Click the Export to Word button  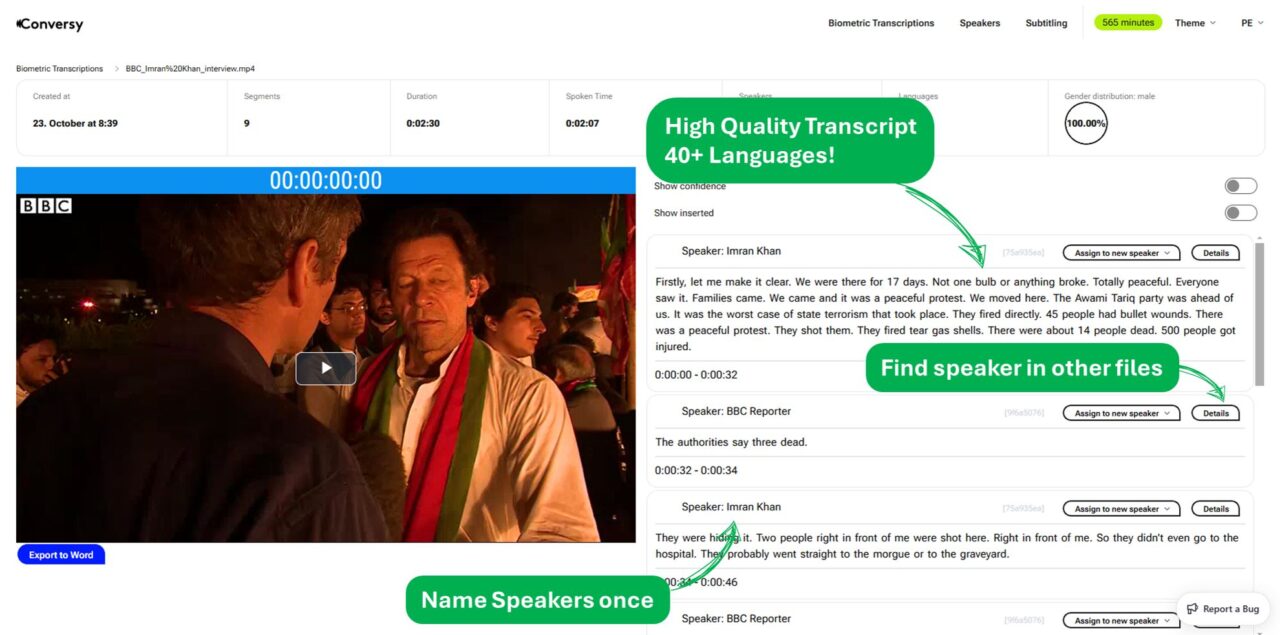(x=61, y=555)
